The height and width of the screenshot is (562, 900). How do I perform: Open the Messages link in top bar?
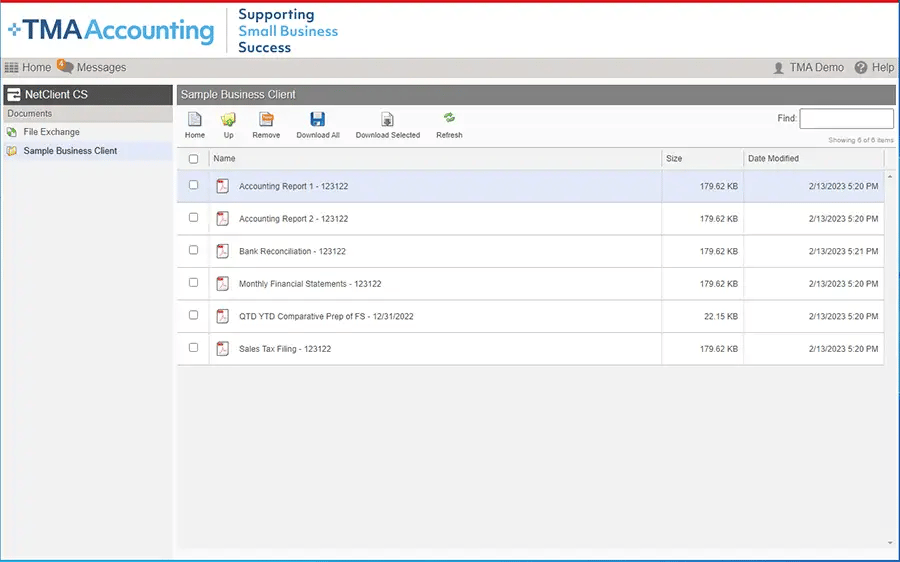(x=102, y=68)
